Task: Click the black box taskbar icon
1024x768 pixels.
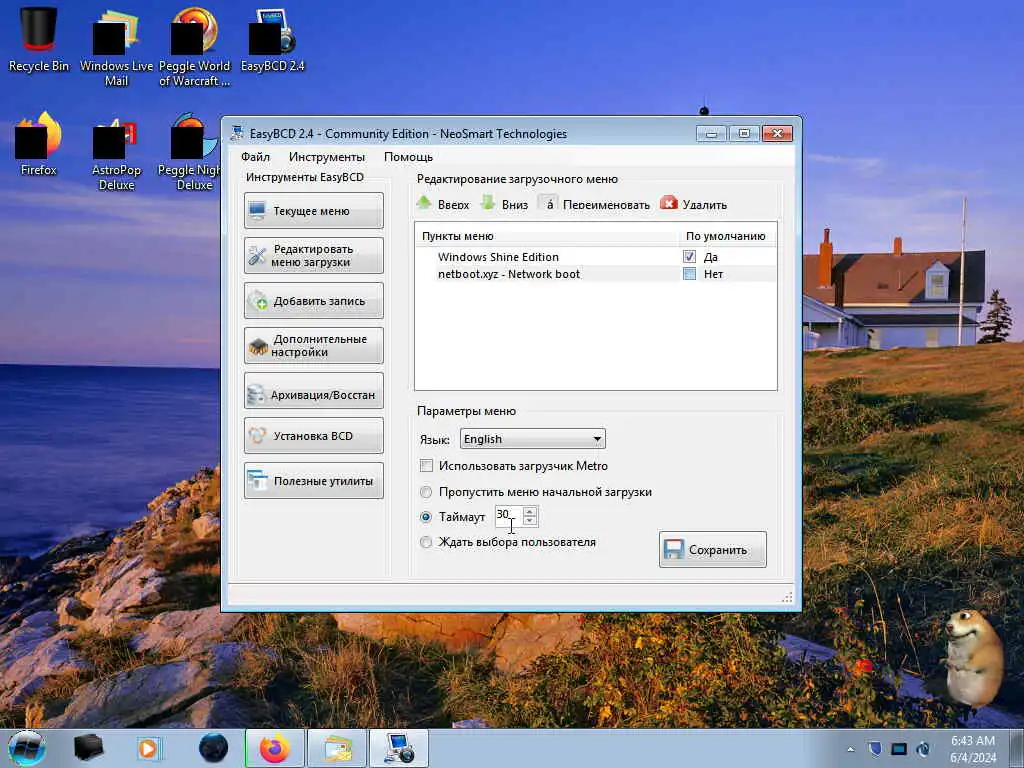Action: point(88,748)
